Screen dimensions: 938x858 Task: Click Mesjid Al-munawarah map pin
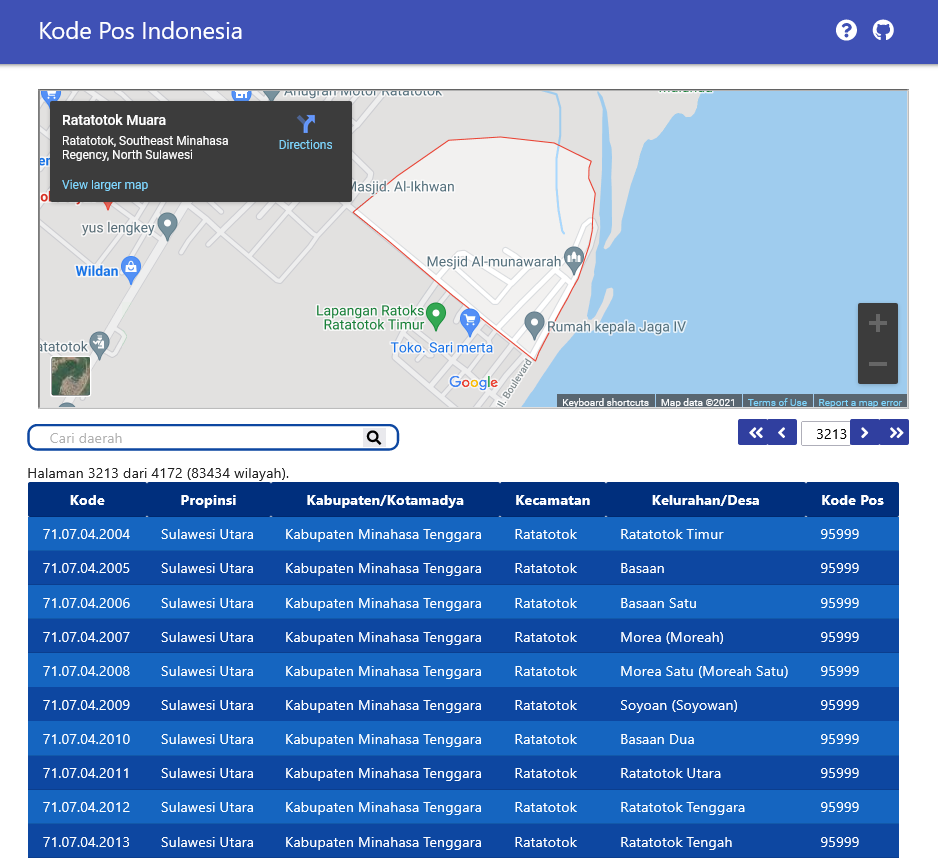point(574,260)
